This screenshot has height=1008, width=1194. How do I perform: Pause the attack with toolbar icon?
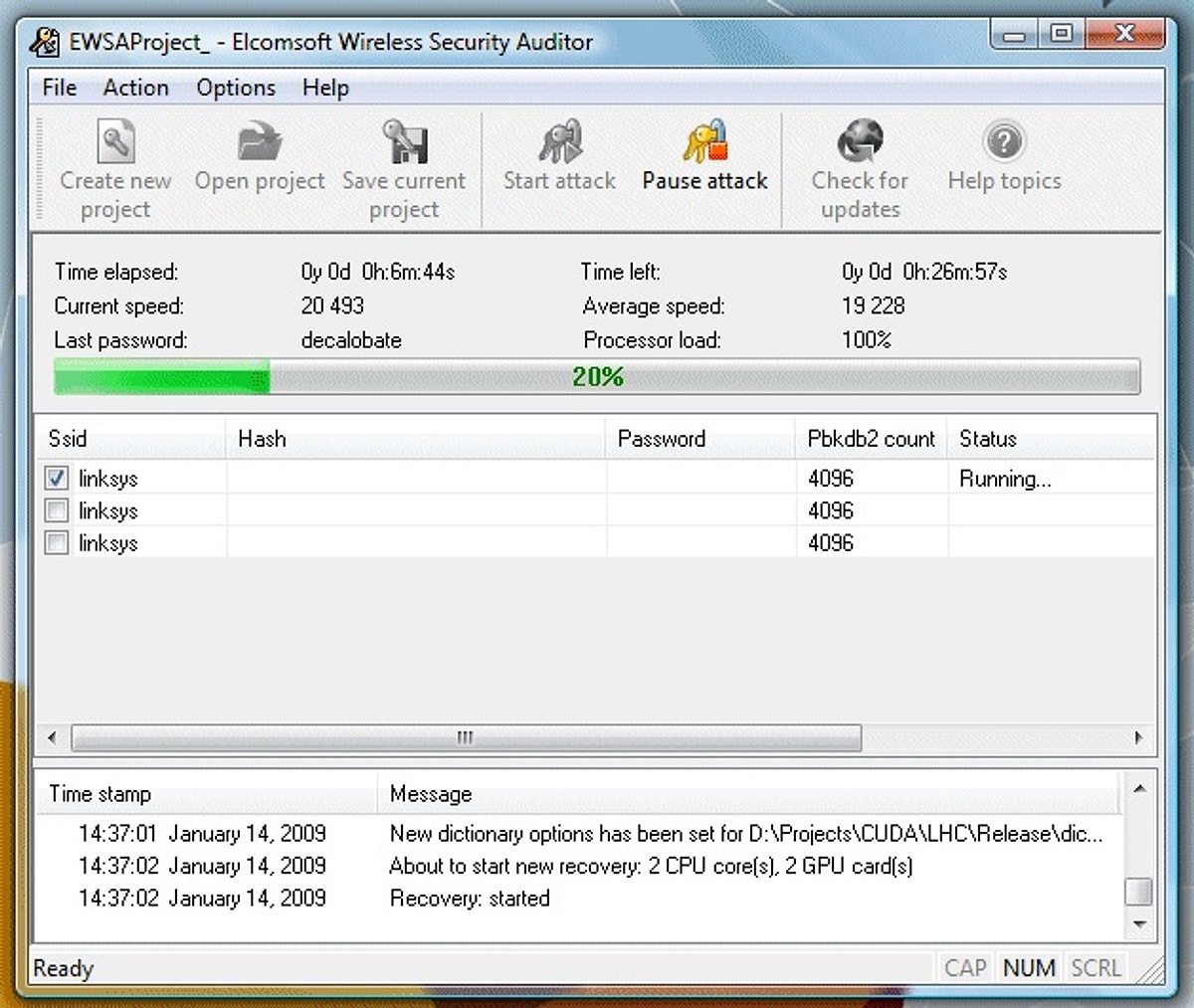(x=704, y=142)
